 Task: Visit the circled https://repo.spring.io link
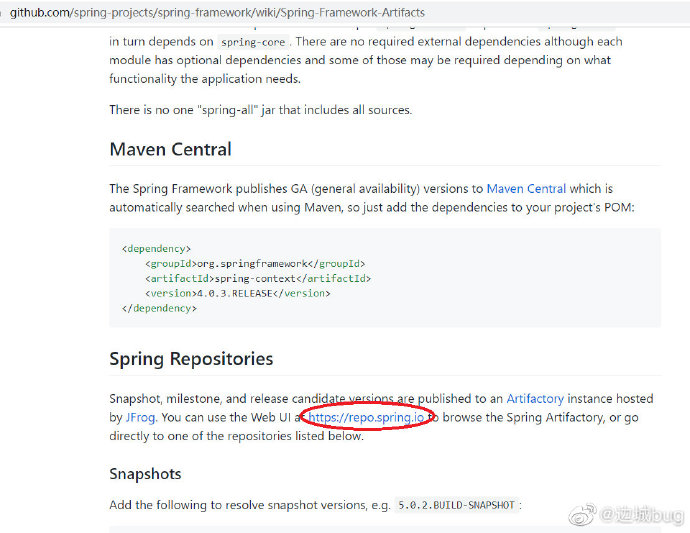click(x=366, y=417)
